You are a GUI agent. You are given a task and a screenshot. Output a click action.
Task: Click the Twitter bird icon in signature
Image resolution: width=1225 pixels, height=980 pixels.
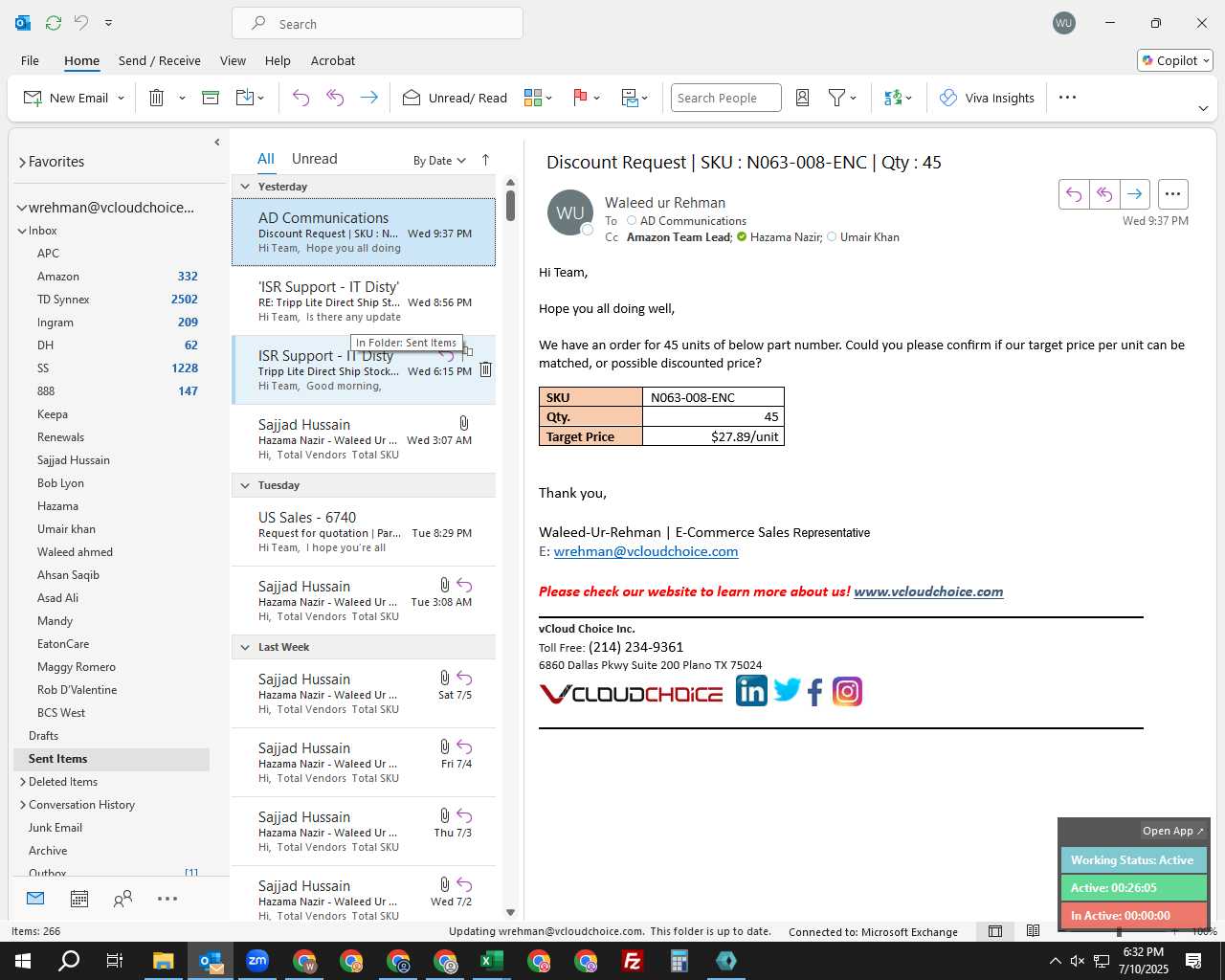[787, 690]
